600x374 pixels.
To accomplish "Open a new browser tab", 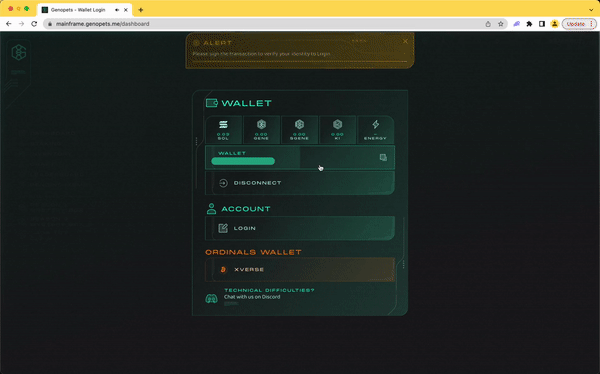I will (141, 10).
